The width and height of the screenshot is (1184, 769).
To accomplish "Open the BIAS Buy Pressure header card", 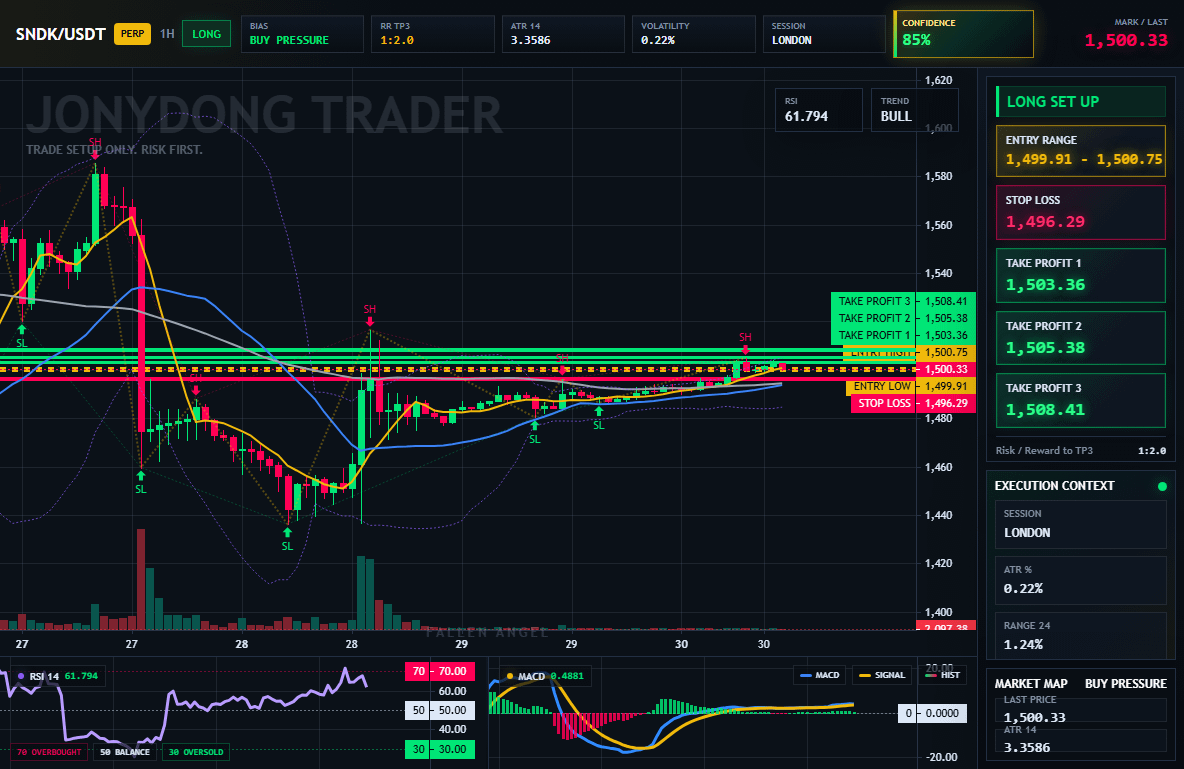I will click(302, 34).
